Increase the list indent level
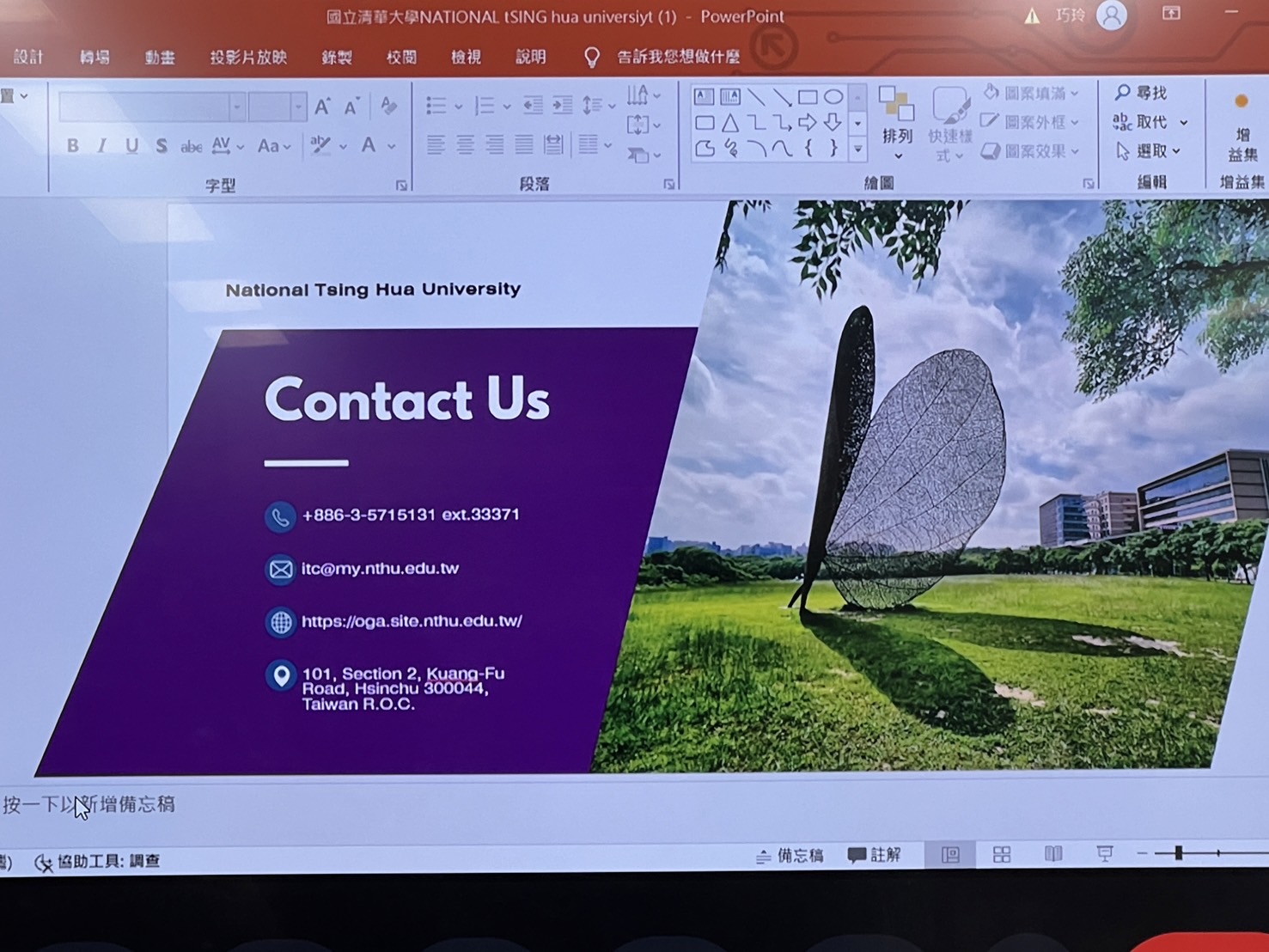1269x952 pixels. 563,106
